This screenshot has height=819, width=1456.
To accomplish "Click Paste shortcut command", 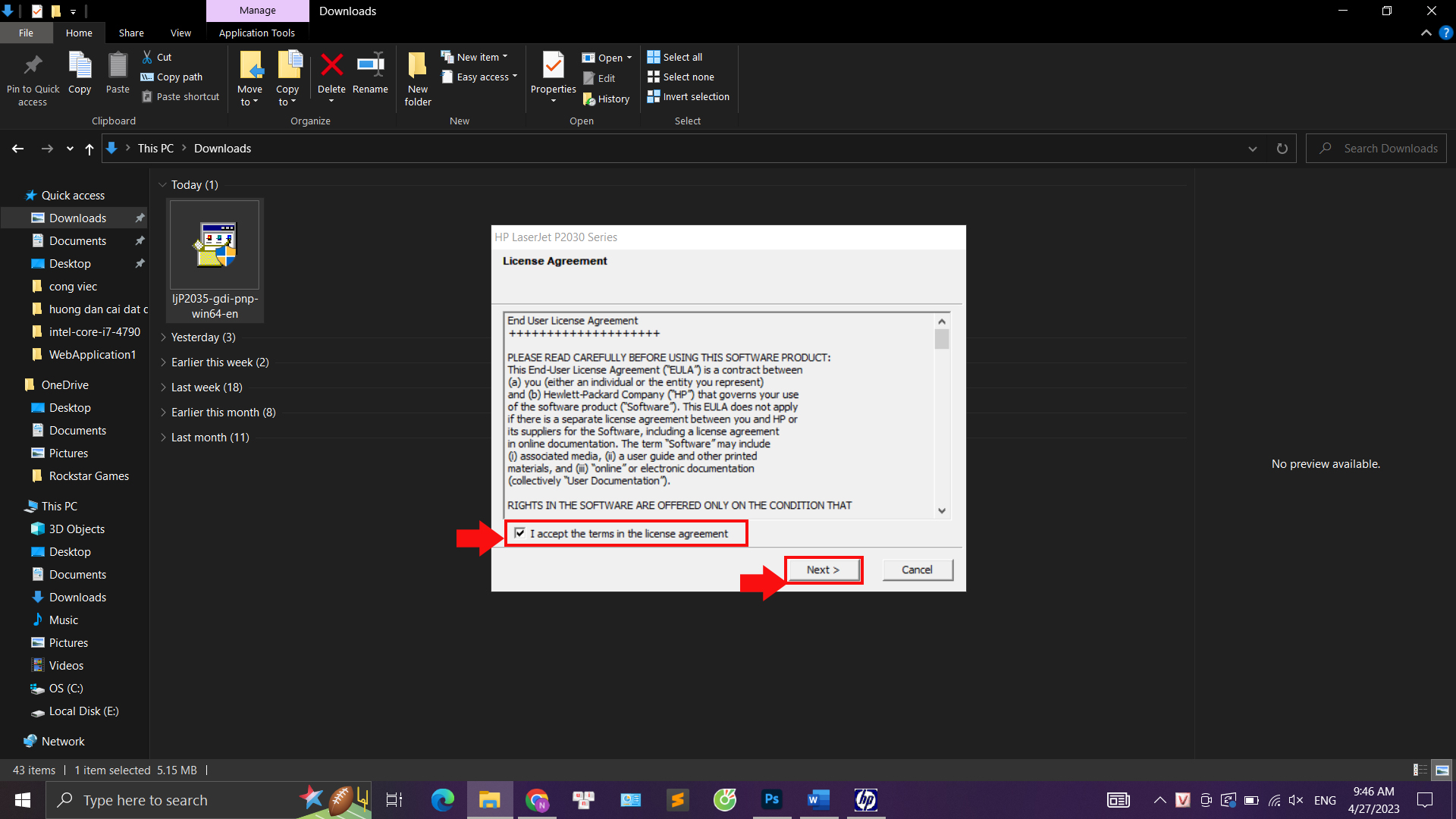I will 180,96.
